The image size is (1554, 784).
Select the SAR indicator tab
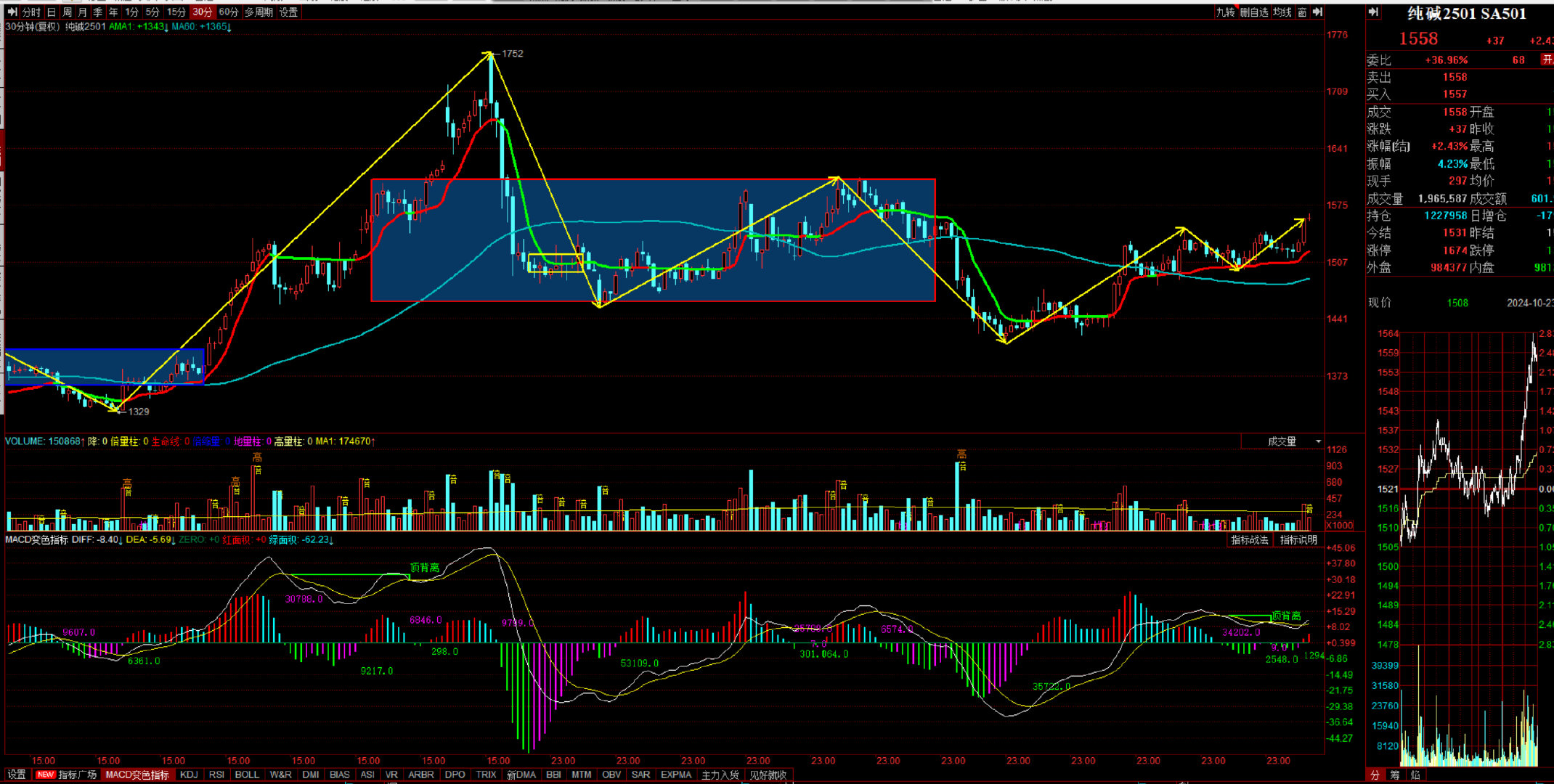[640, 775]
